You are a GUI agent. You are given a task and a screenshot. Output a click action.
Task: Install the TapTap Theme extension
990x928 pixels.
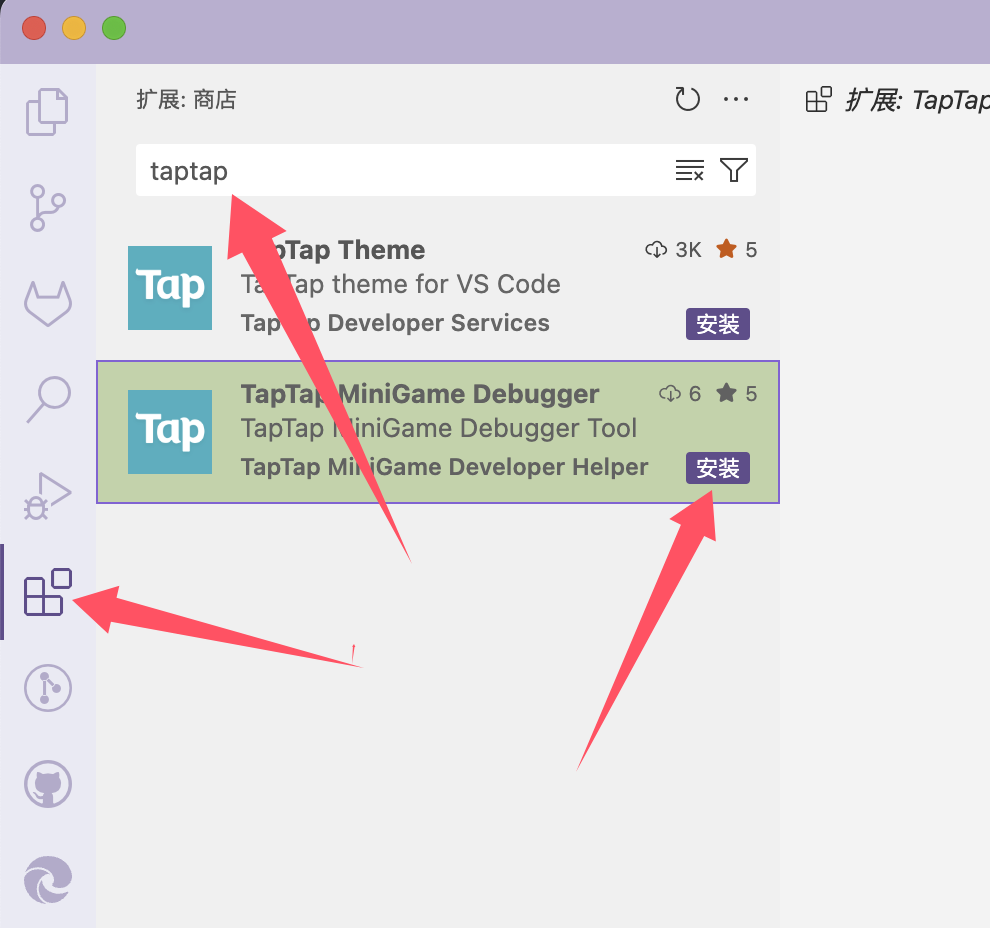[x=718, y=324]
